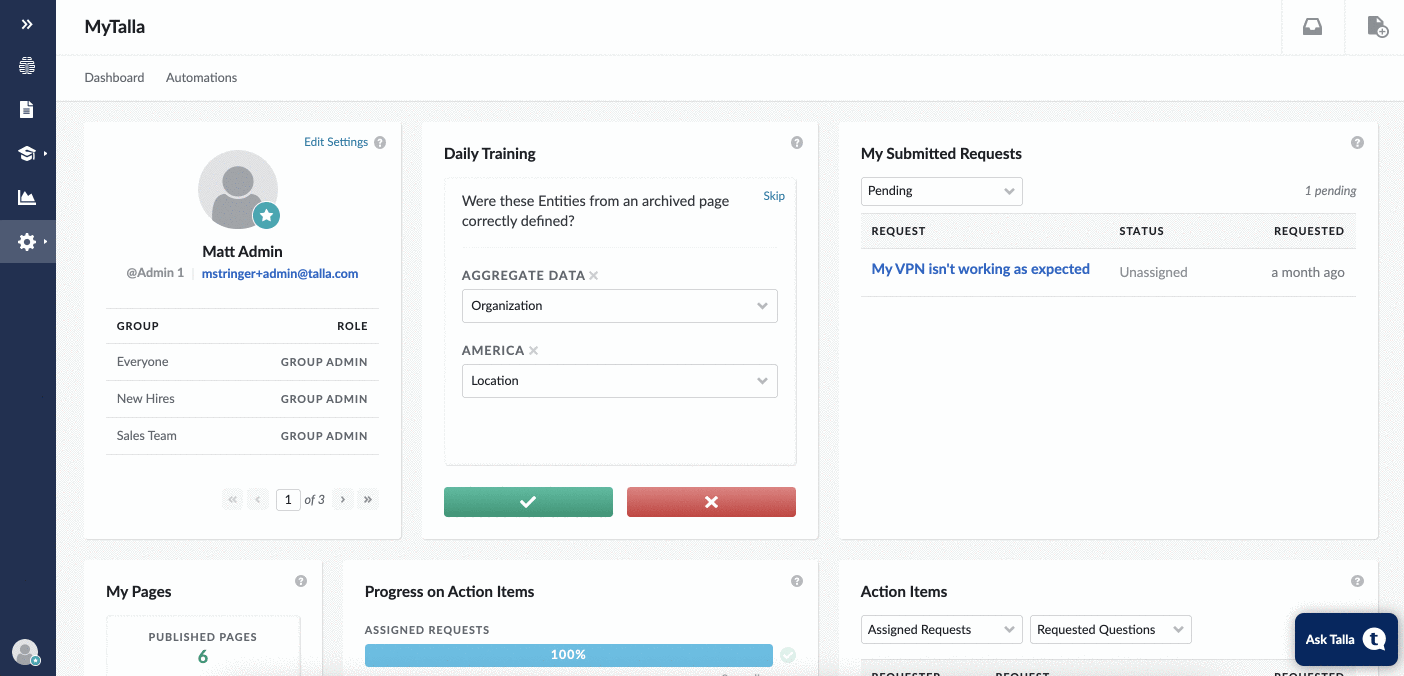Open the Pending status filter dropdown
This screenshot has height=676, width=1404.
pyautogui.click(x=942, y=191)
